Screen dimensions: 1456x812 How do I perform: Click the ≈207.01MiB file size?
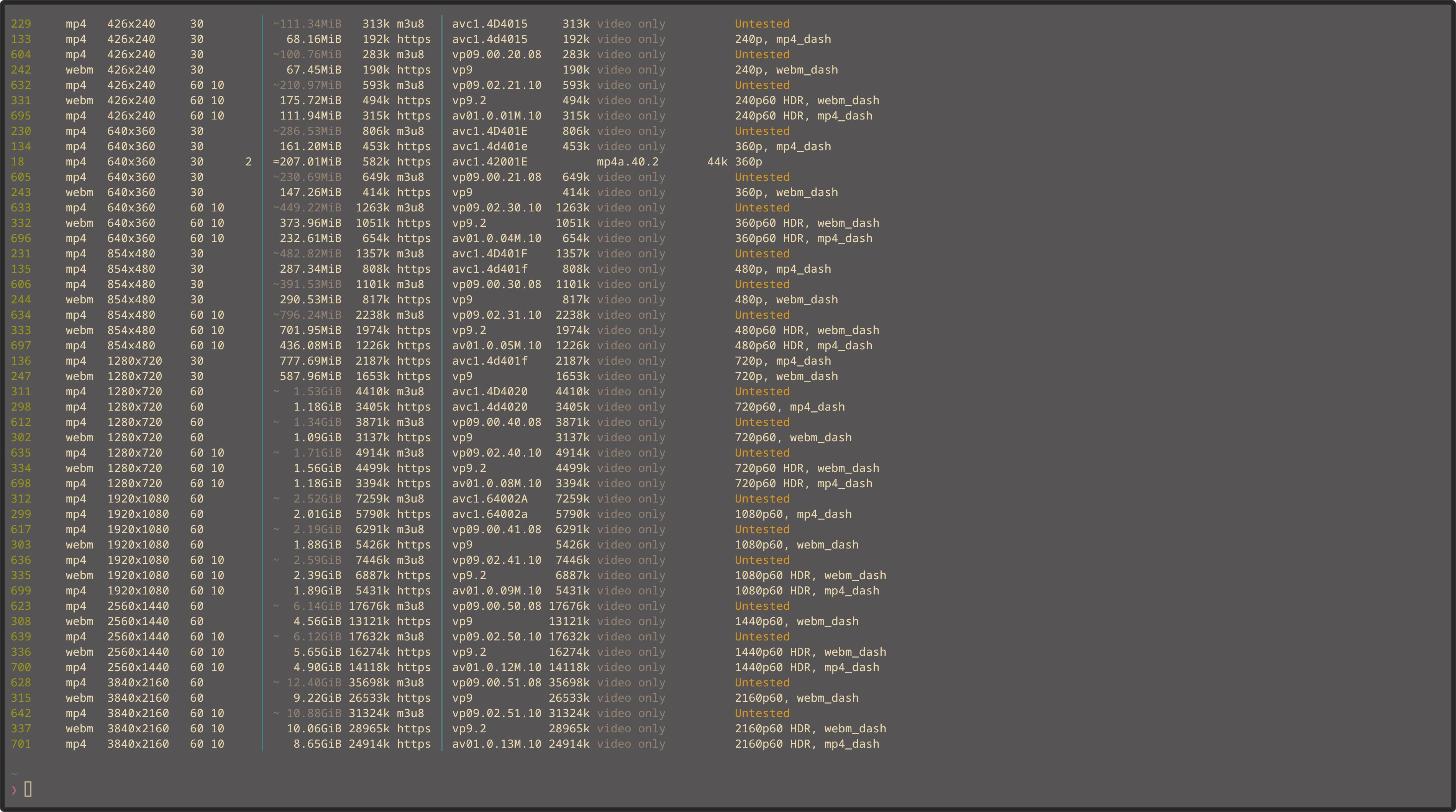point(307,162)
